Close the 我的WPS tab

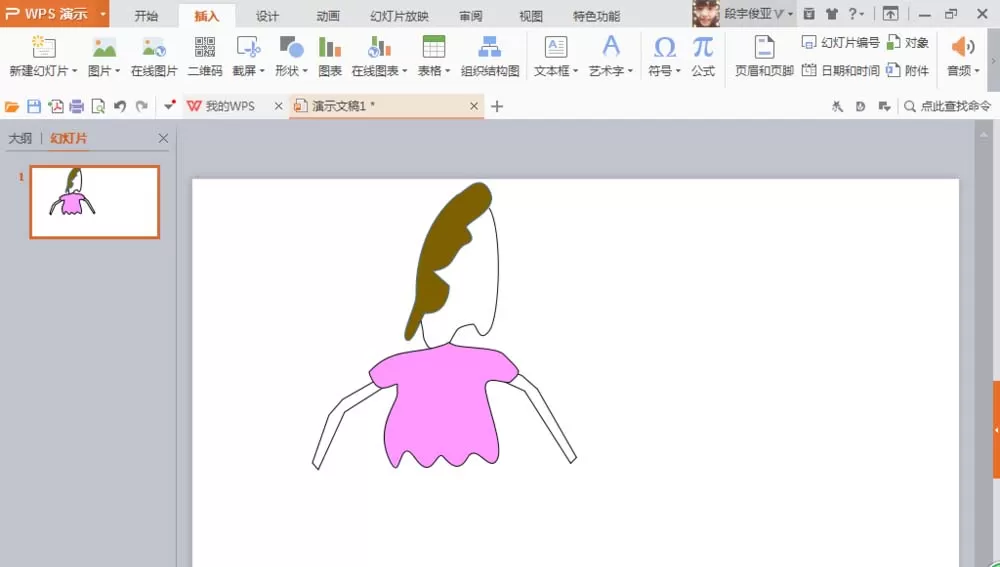278,107
